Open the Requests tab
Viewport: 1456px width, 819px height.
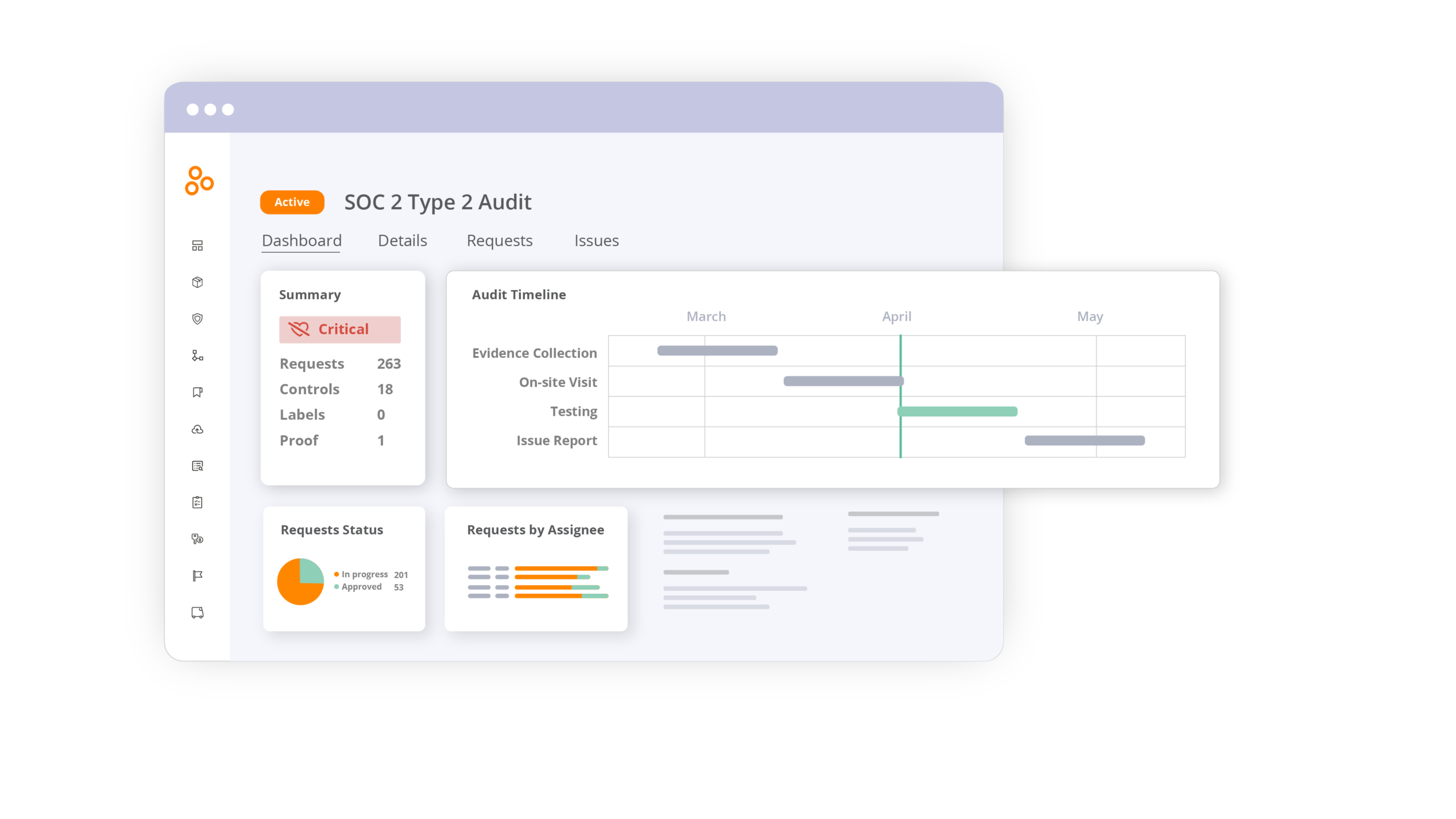pos(499,241)
